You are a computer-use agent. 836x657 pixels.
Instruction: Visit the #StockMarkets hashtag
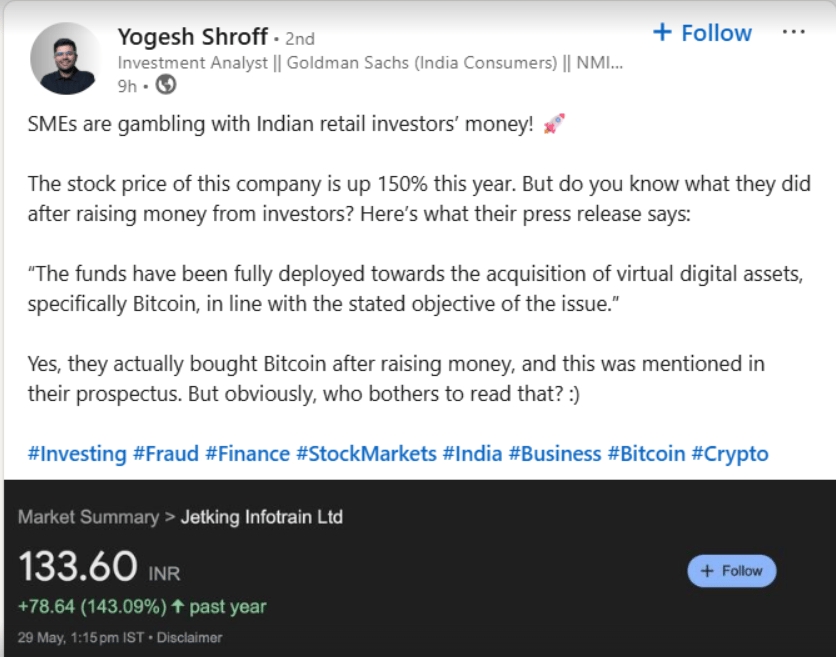[x=366, y=454]
